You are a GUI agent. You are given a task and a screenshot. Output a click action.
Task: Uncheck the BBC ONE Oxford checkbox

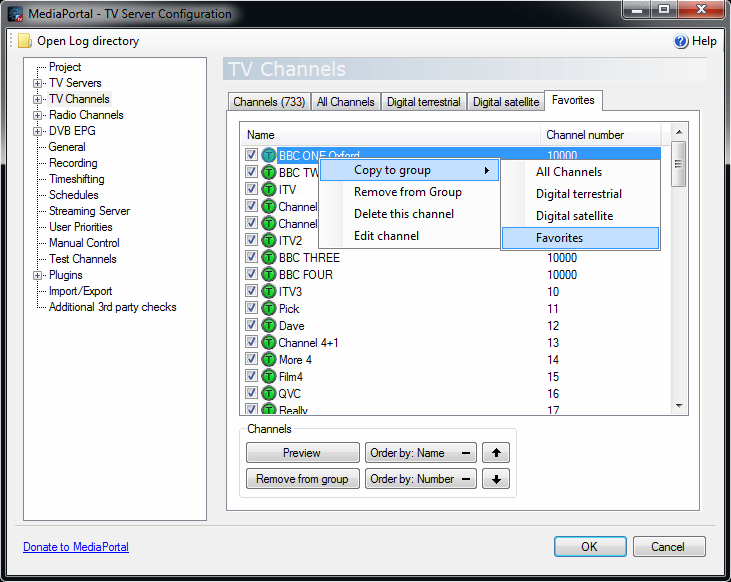[x=251, y=154]
